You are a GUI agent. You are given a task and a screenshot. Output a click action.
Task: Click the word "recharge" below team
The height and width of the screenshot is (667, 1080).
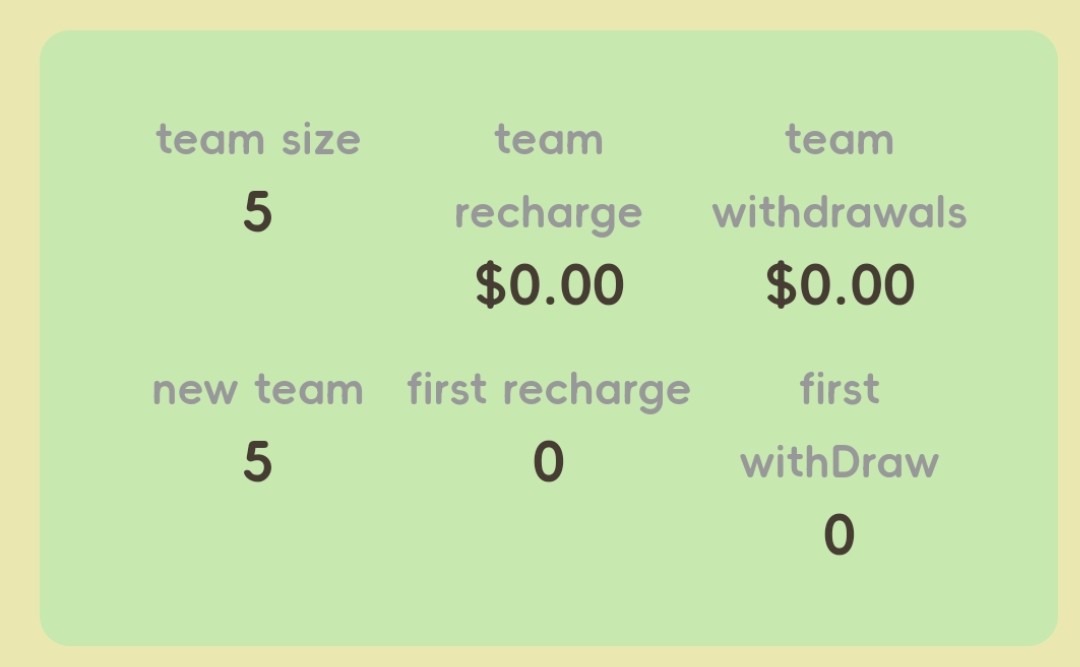(548, 214)
